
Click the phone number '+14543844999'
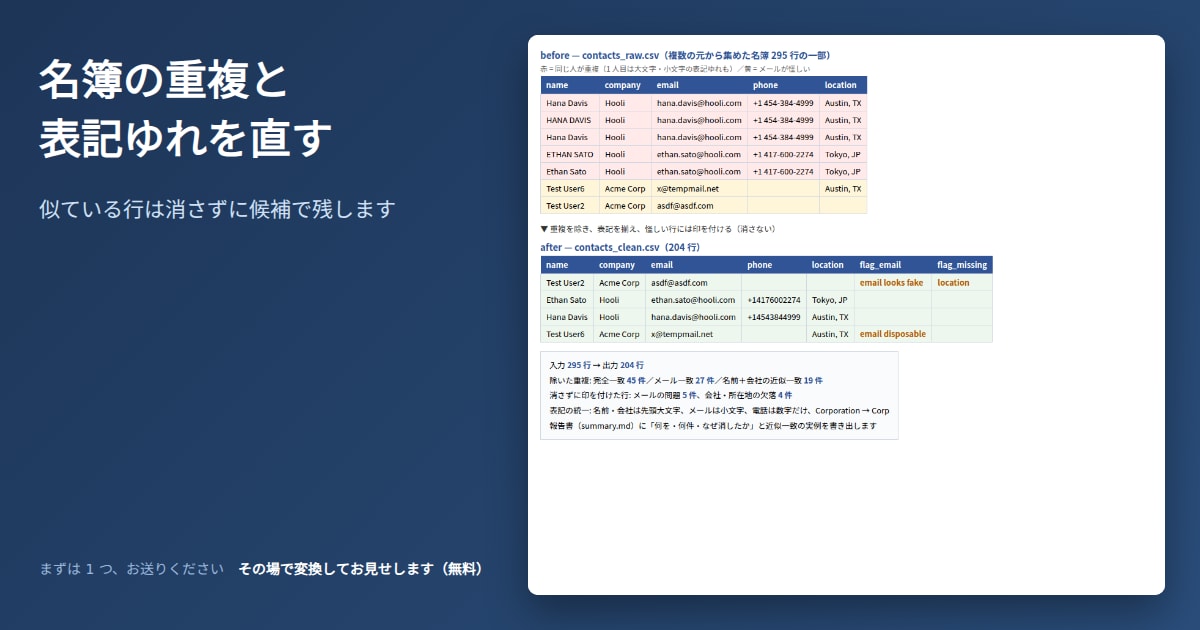pyautogui.click(x=774, y=317)
